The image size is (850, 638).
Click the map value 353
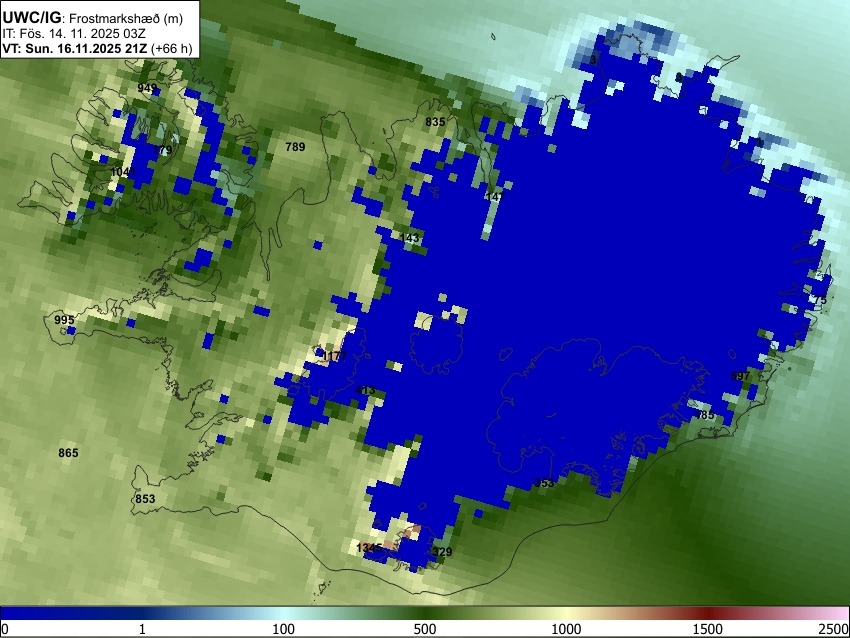tap(544, 483)
